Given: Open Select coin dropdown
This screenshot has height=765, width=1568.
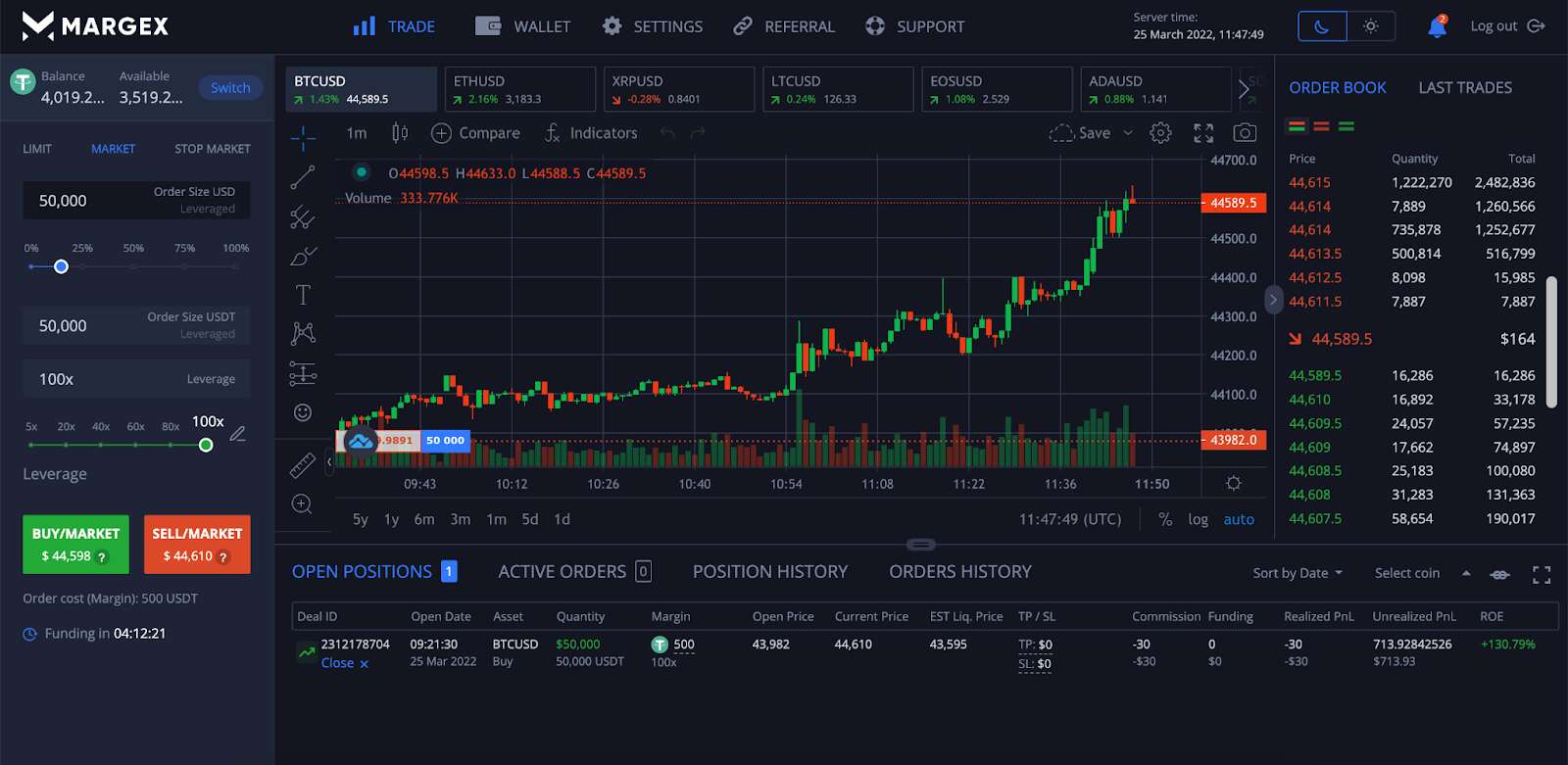Looking at the screenshot, I should click(1422, 573).
